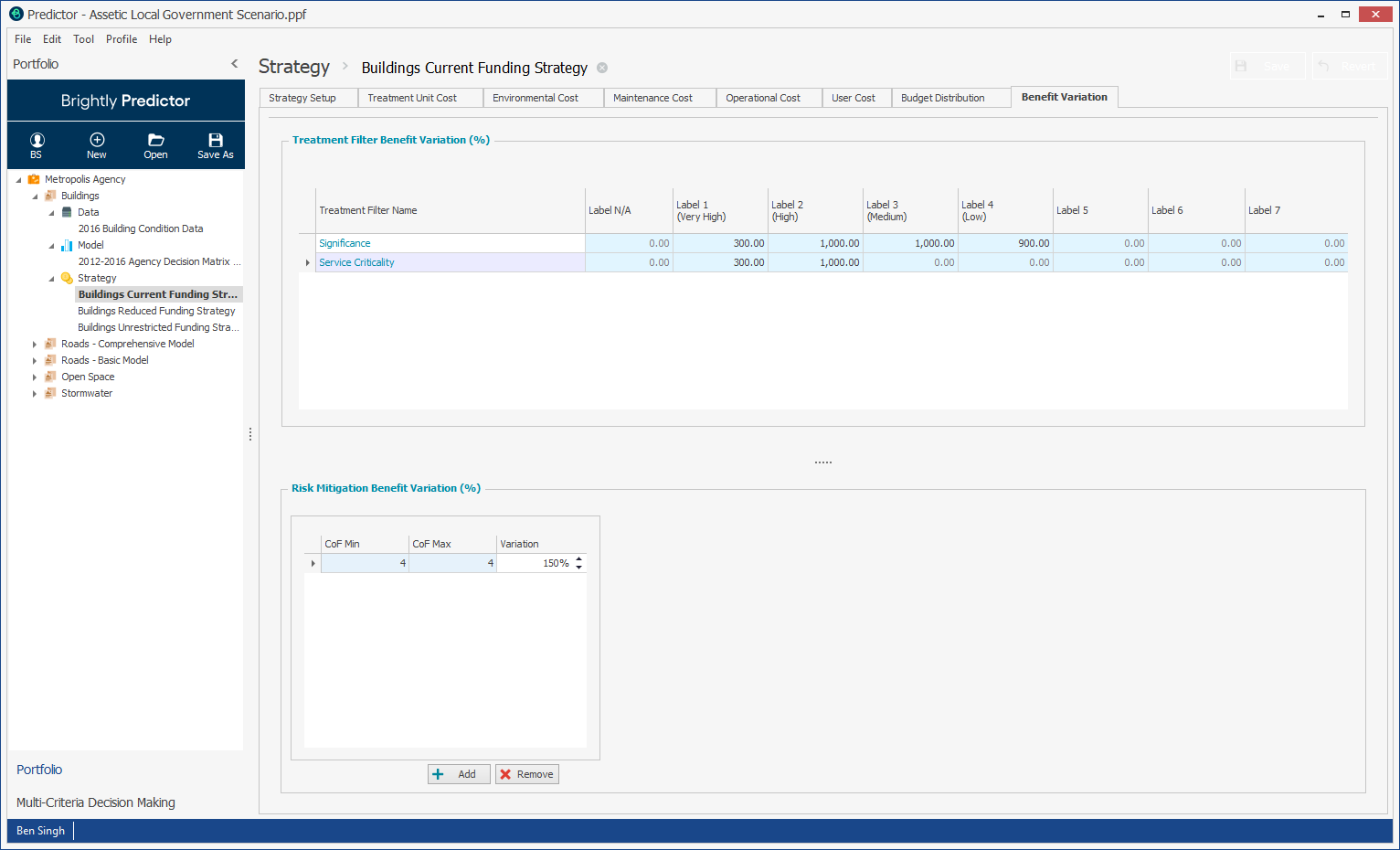
Task: Click the Metropolis Agency folder icon
Action: tap(34, 179)
